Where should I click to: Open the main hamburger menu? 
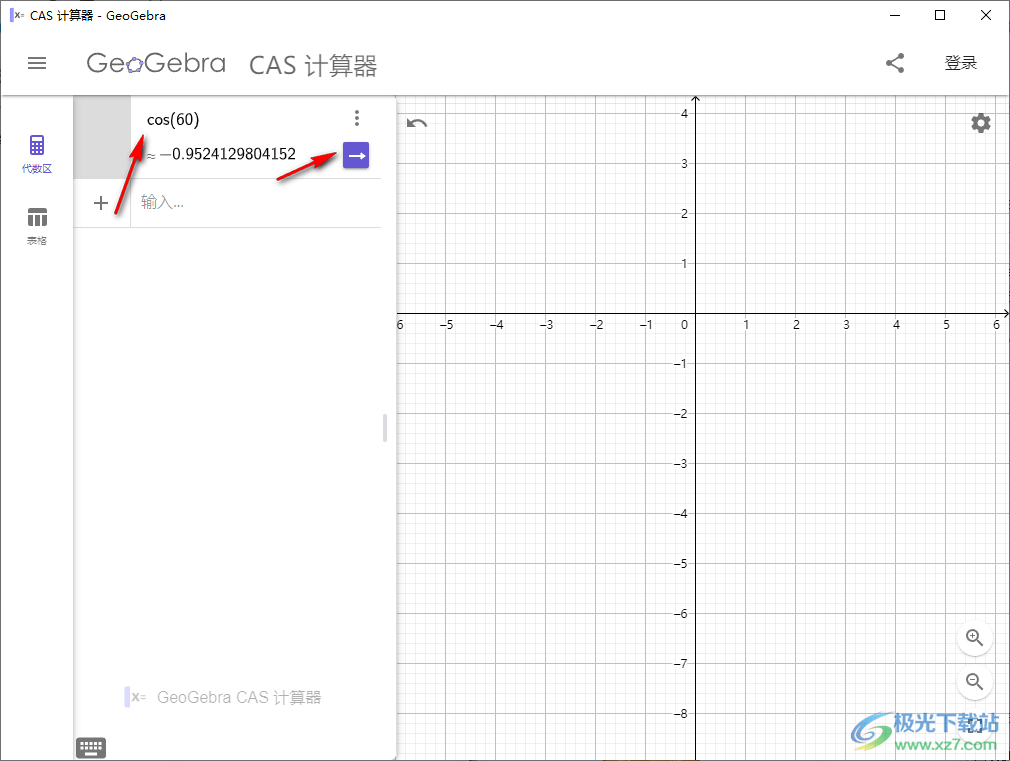pyautogui.click(x=37, y=63)
